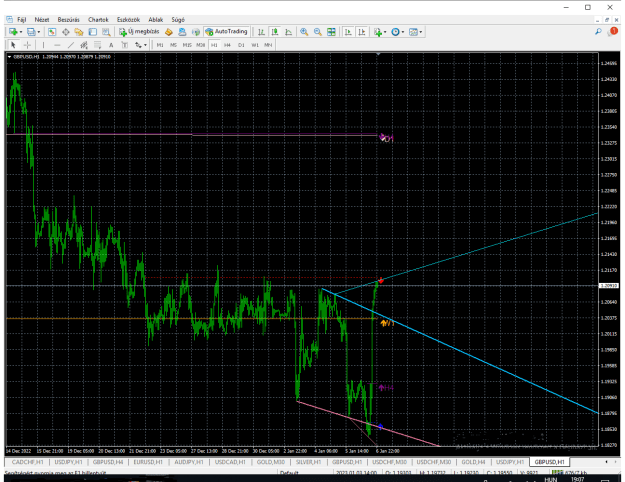The height and width of the screenshot is (482, 625).
Task: Open the Strategy Tester
Action: point(106,32)
